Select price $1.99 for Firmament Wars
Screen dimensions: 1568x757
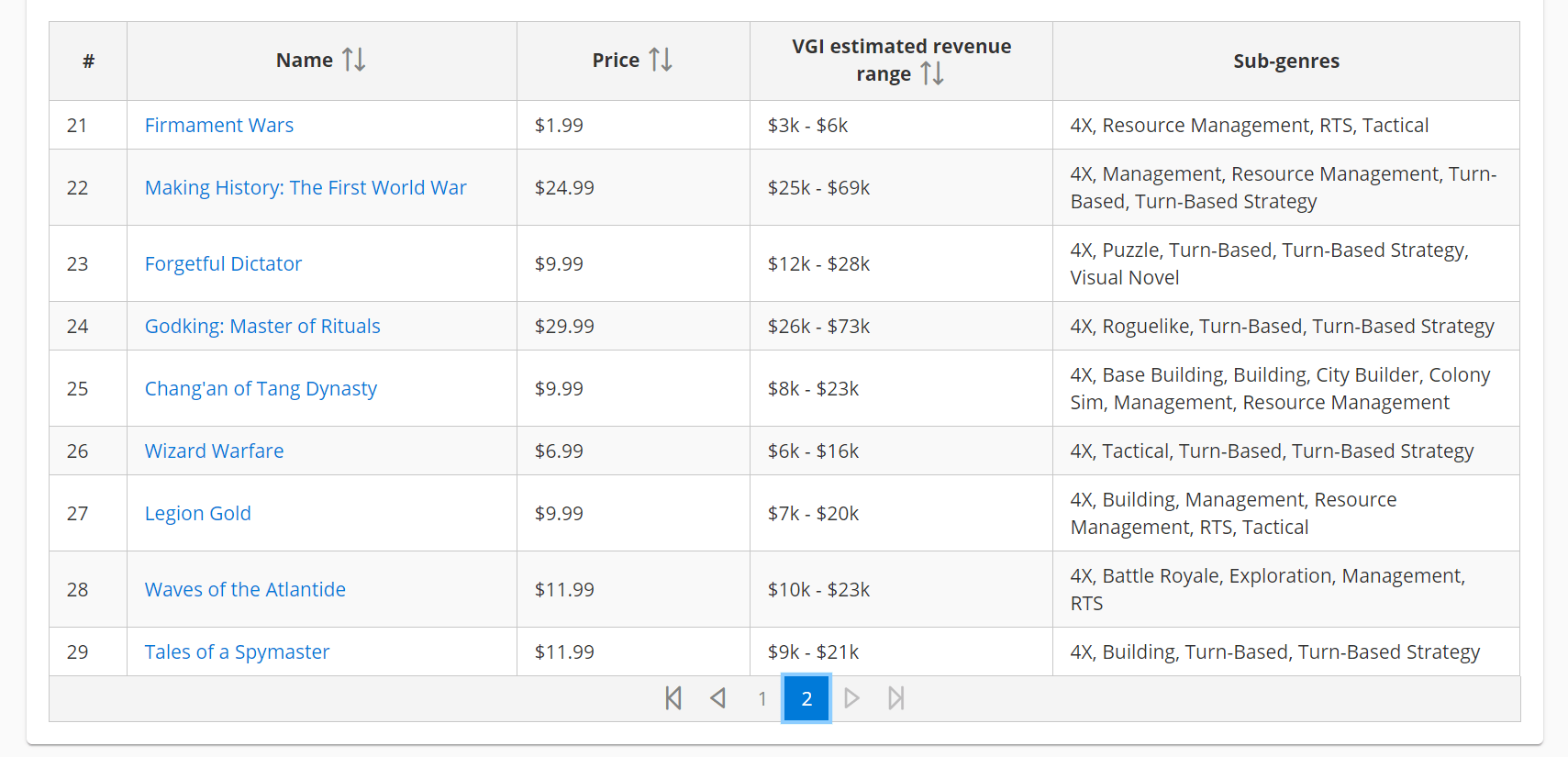coord(559,125)
